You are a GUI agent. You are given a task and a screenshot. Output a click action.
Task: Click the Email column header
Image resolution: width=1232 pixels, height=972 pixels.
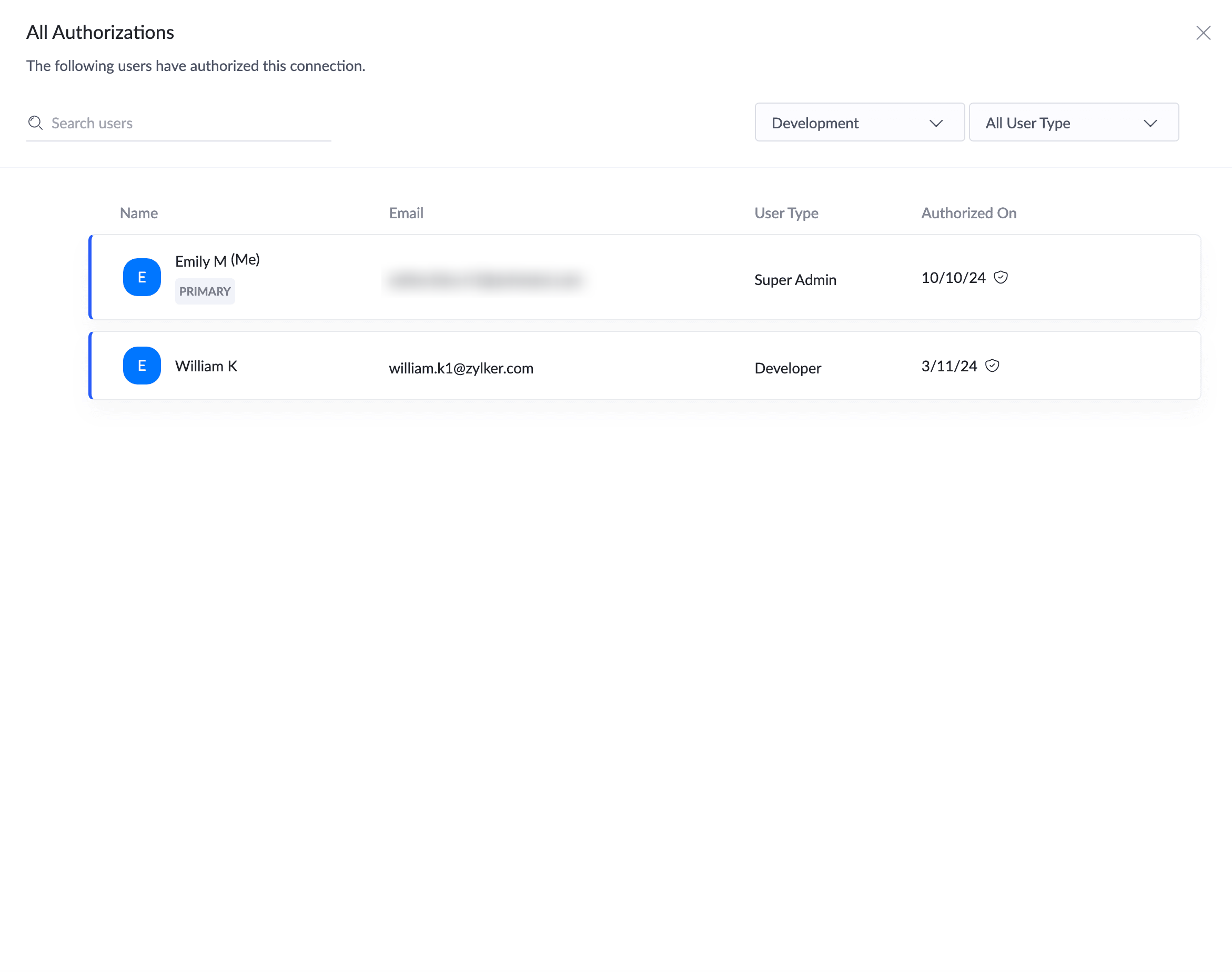tap(406, 213)
